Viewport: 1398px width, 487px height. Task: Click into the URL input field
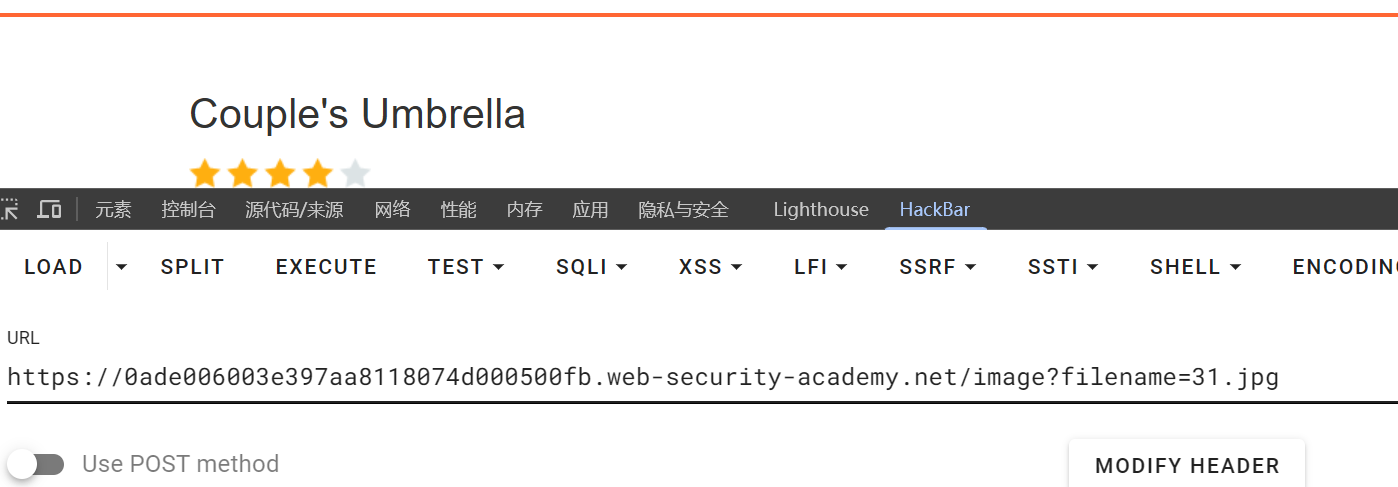click(x=700, y=377)
